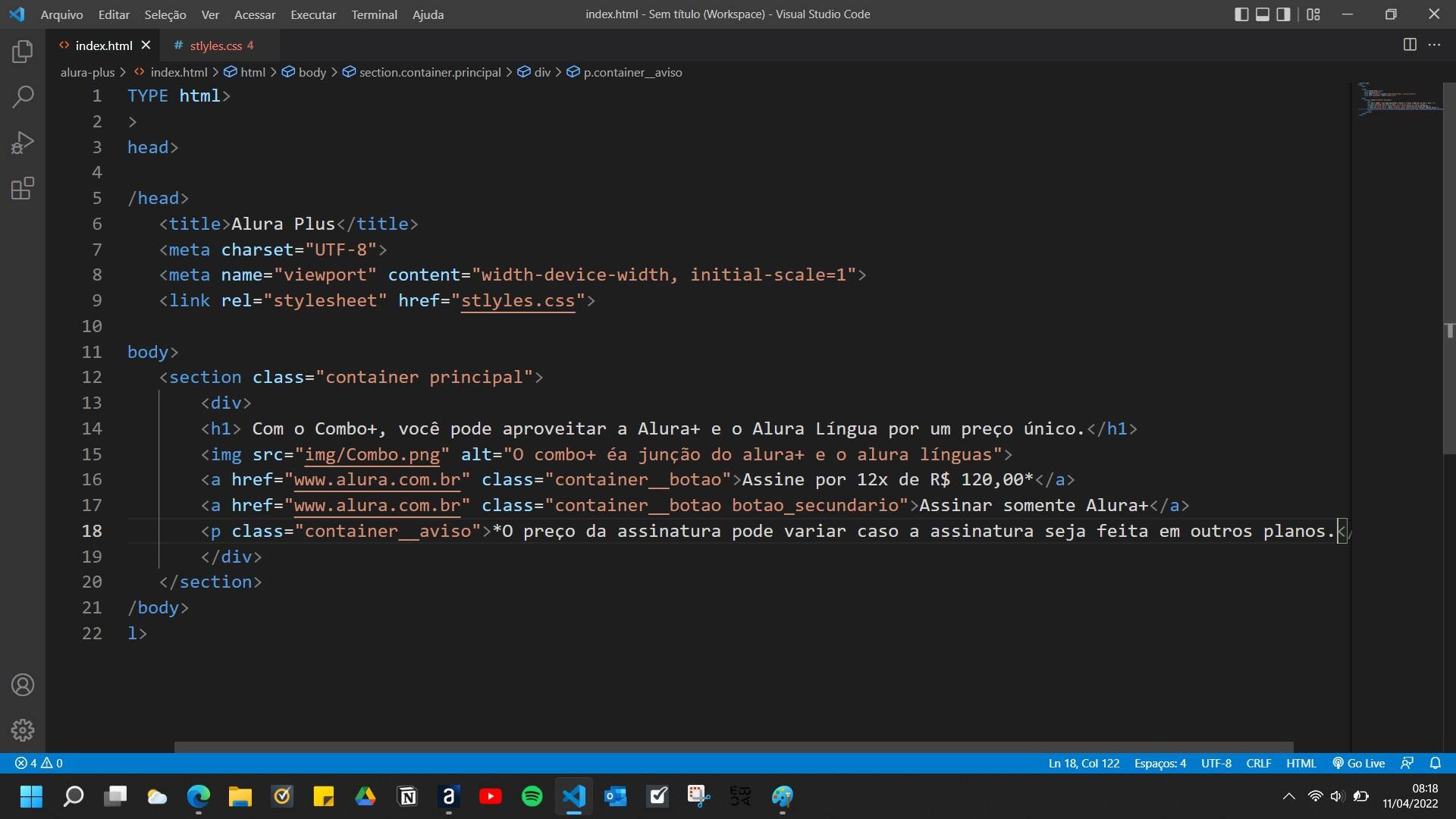Open Microsoft Edge from taskbar

click(x=199, y=796)
